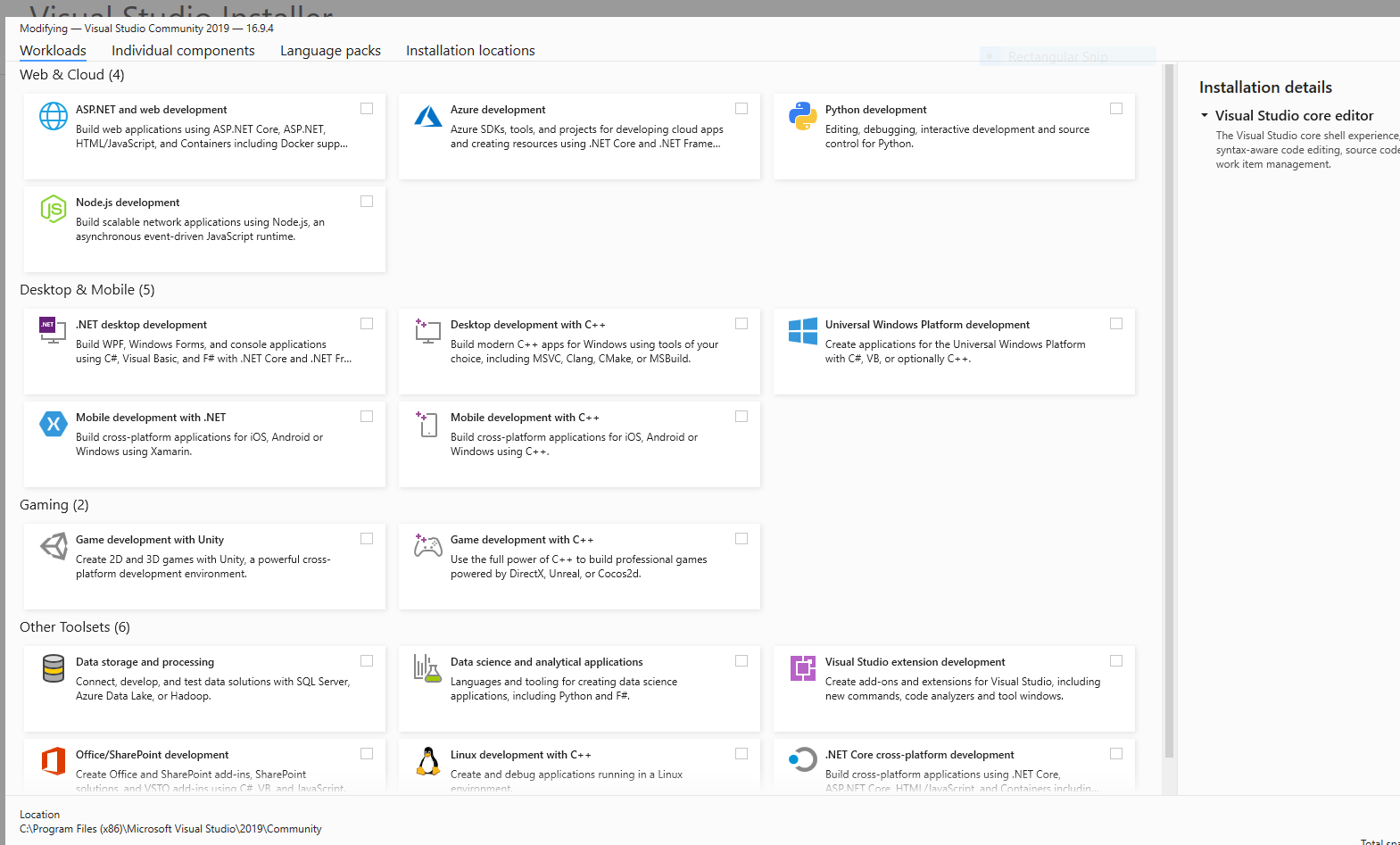Click the Universal Windows Platform logo icon

click(x=803, y=331)
